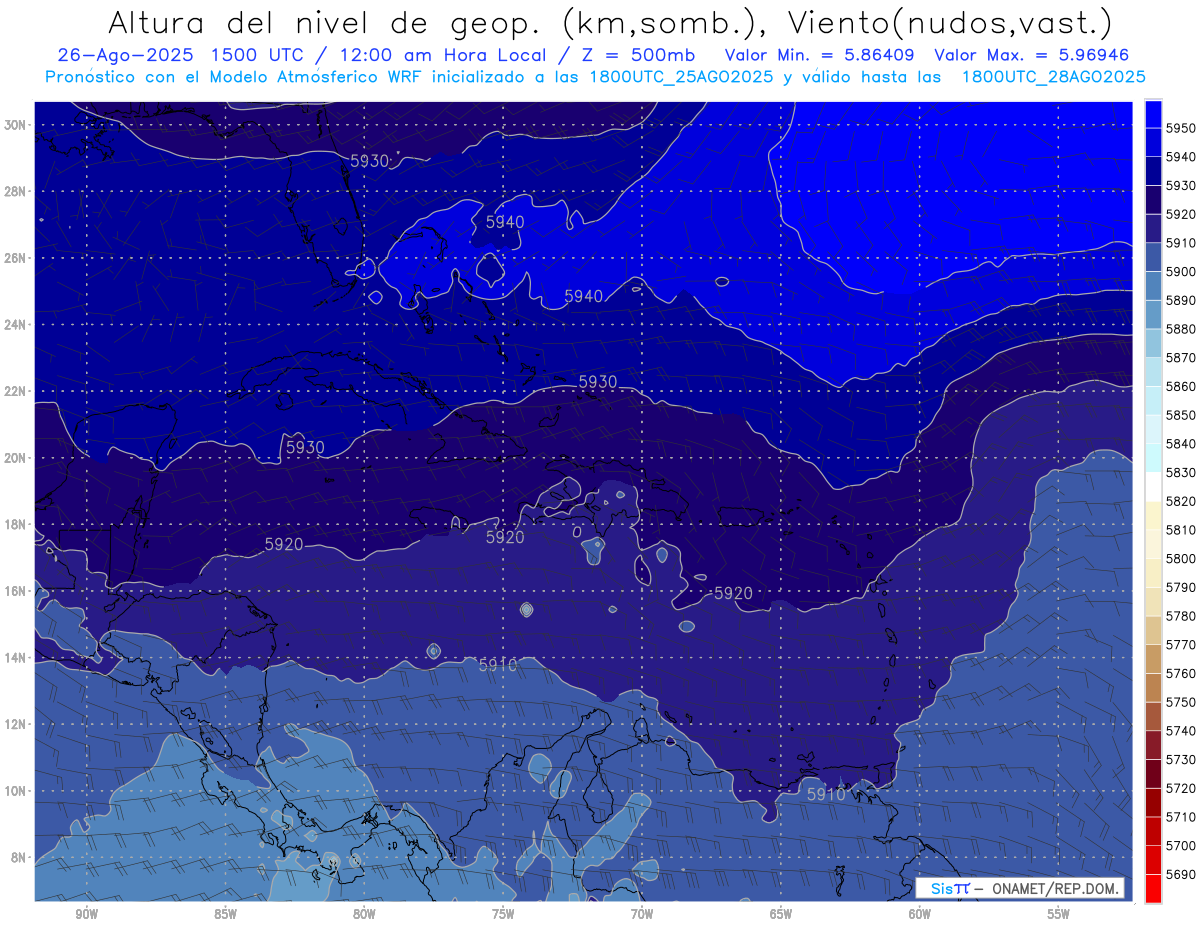Click the 'ONAMET/REP.DOM.' credit label
The height and width of the screenshot is (927, 1200).
click(1054, 889)
